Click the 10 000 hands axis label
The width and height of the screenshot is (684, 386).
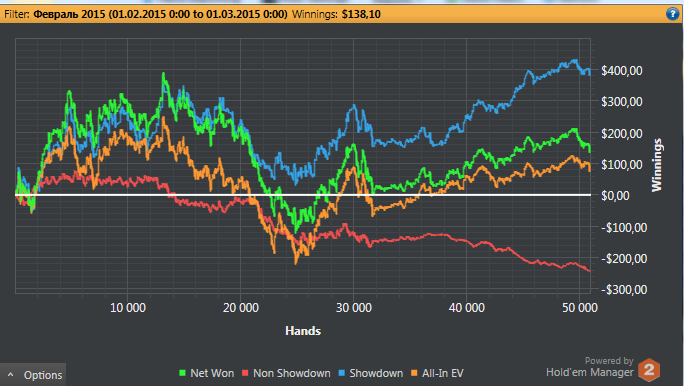point(128,308)
